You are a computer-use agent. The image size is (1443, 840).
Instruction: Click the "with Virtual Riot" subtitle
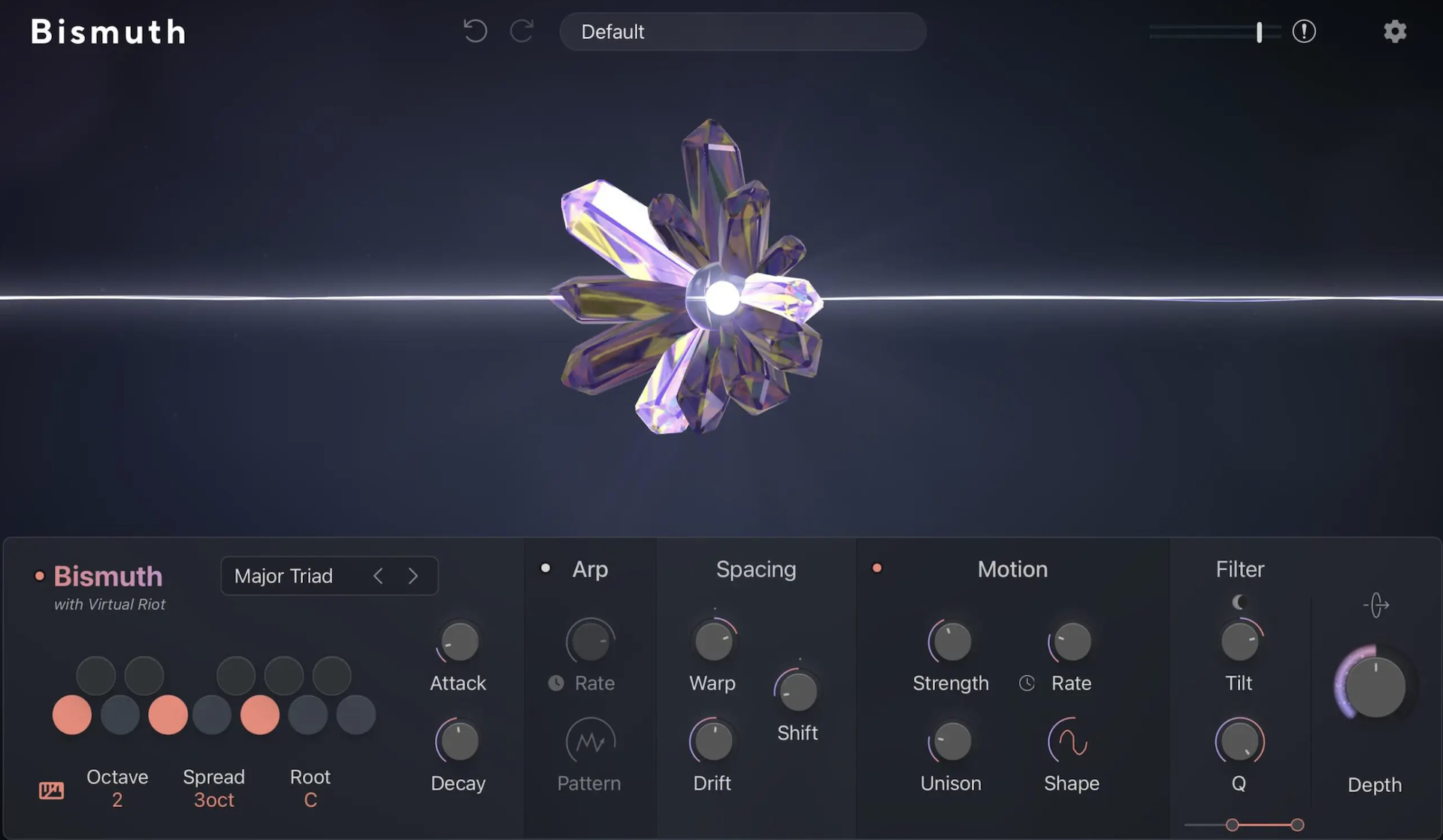[x=110, y=604]
